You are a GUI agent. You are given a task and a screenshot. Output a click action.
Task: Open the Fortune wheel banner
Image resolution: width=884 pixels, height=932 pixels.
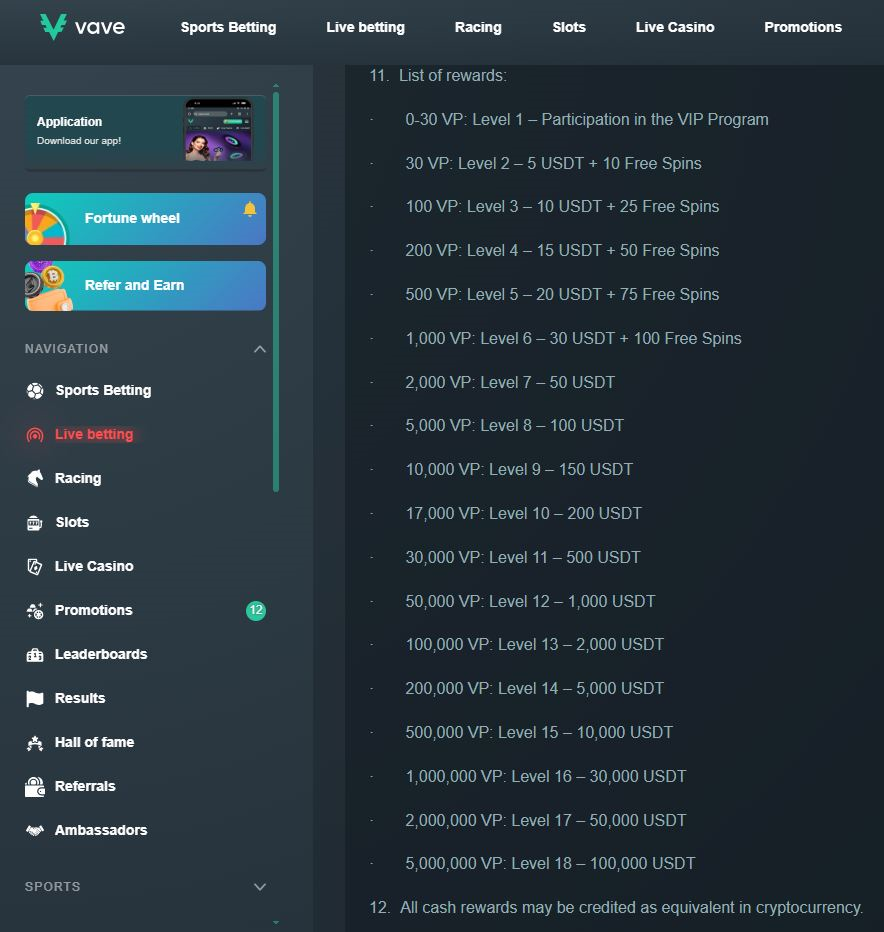[145, 219]
